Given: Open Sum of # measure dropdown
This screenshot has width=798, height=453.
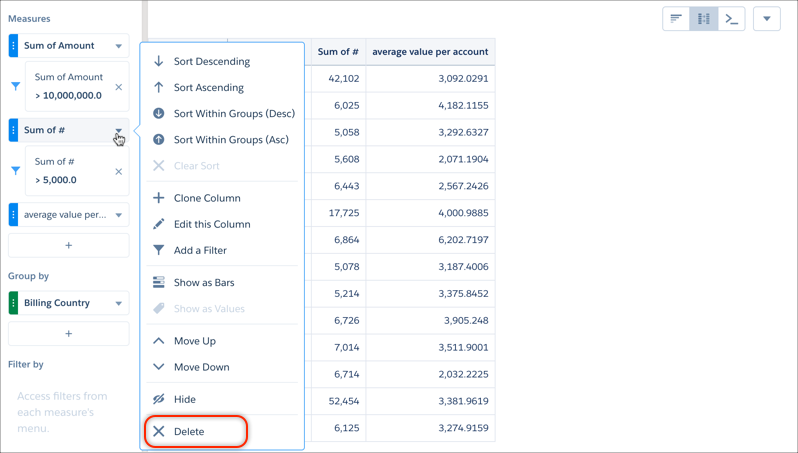Looking at the screenshot, I should coord(119,130).
